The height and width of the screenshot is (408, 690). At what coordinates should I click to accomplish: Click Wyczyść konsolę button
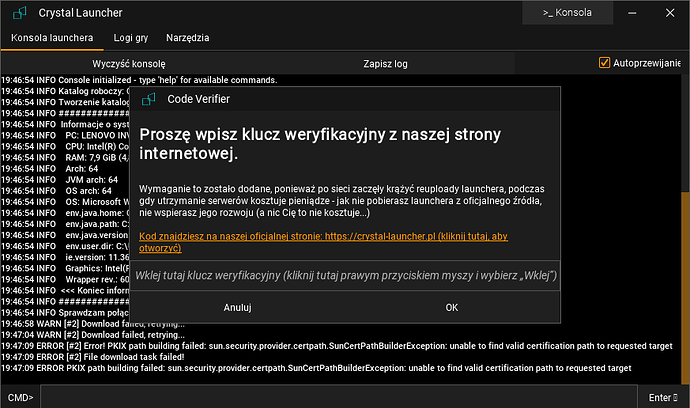pos(129,64)
